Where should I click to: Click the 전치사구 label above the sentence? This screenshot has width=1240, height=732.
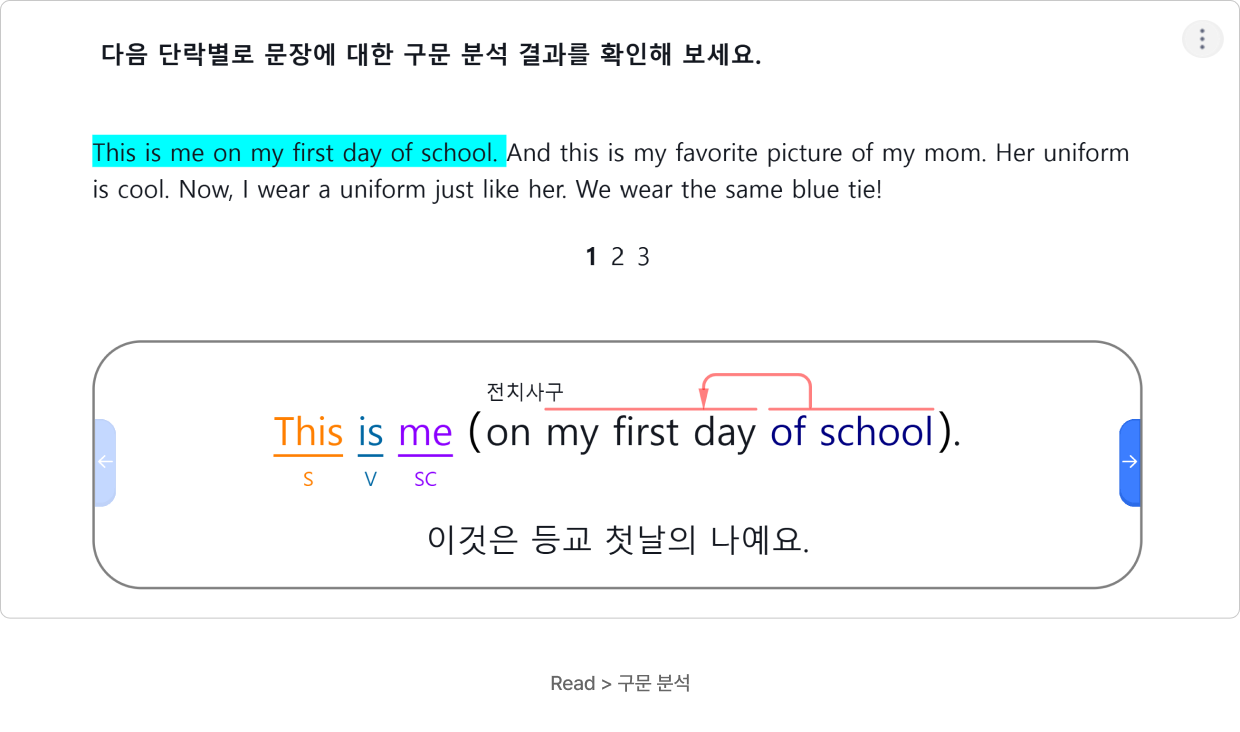[525, 391]
